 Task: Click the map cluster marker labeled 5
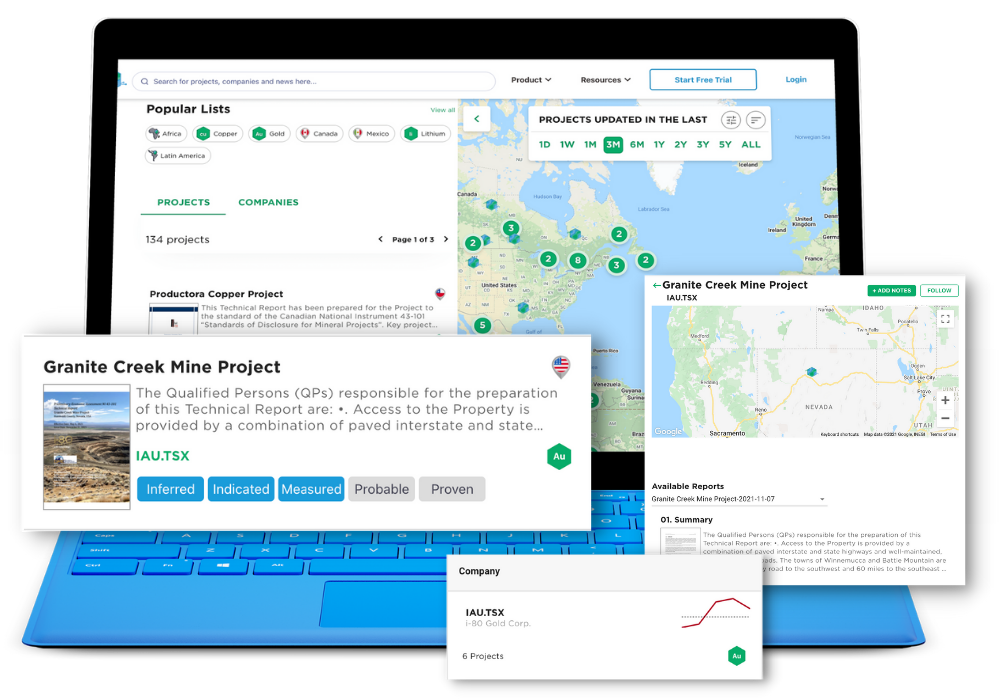[x=482, y=325]
